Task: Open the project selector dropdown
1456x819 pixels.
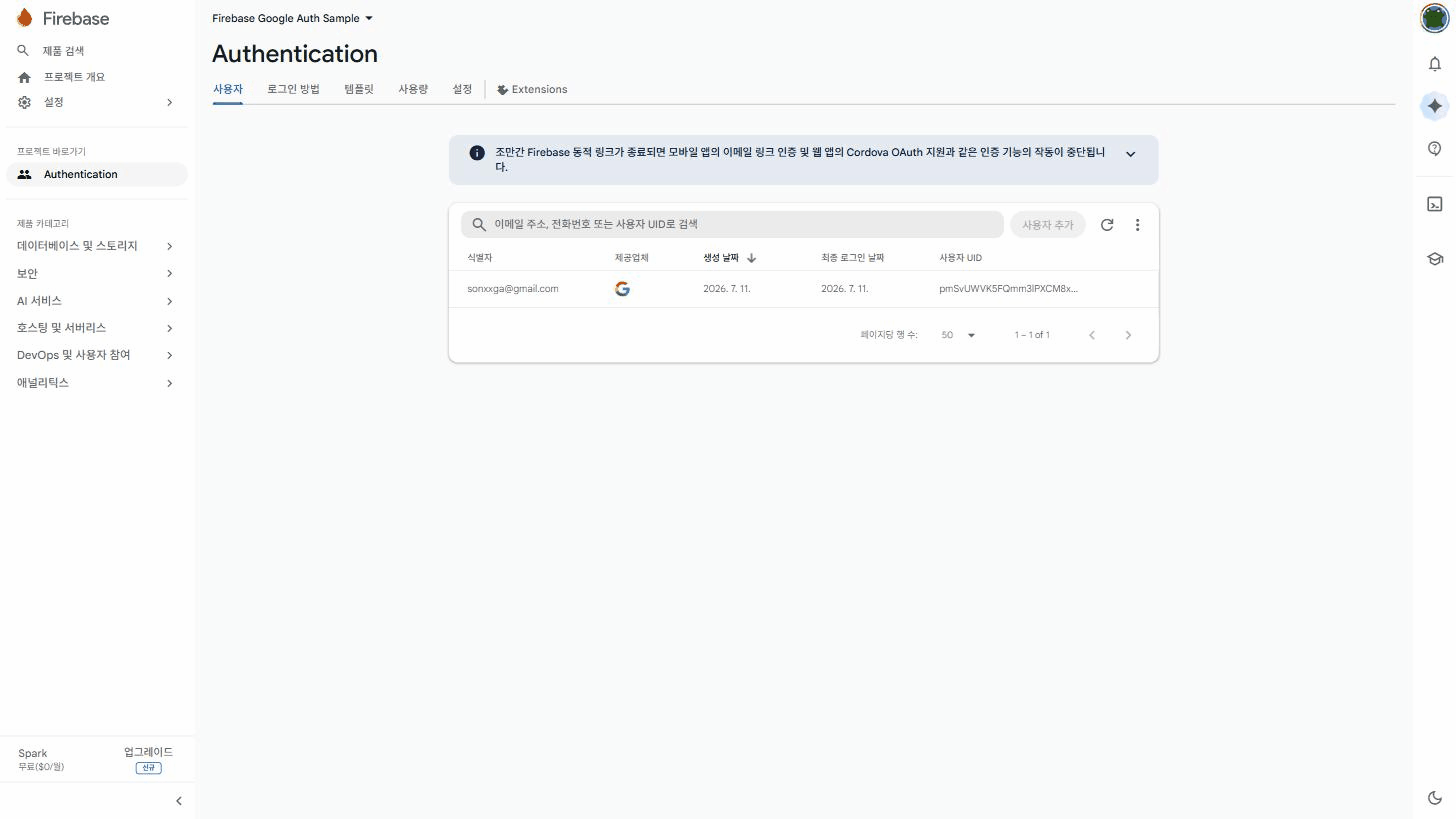Action: coord(292,18)
